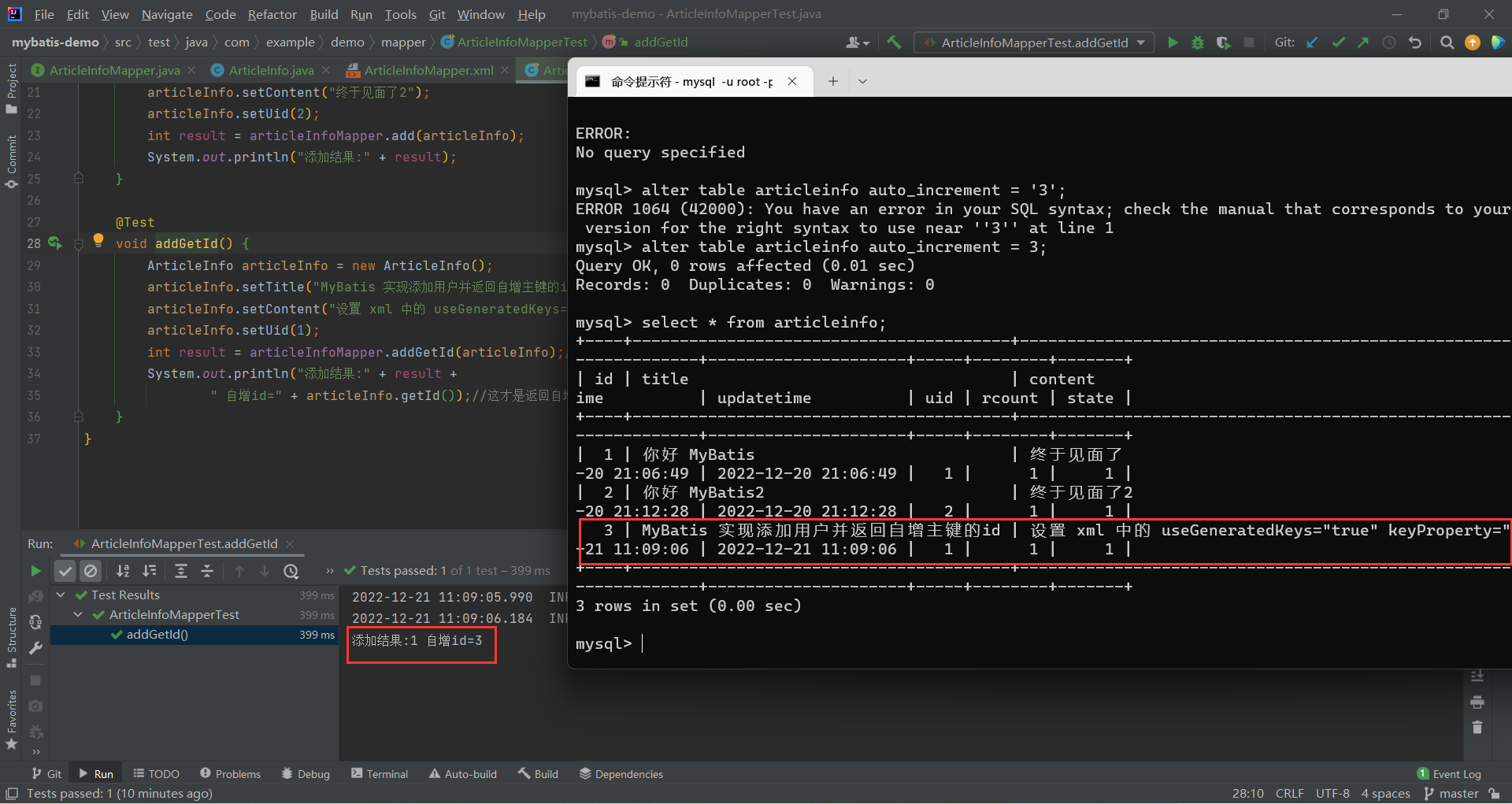Collapse all test result nodes
Screen dimensions: 1512x804
click(x=207, y=571)
